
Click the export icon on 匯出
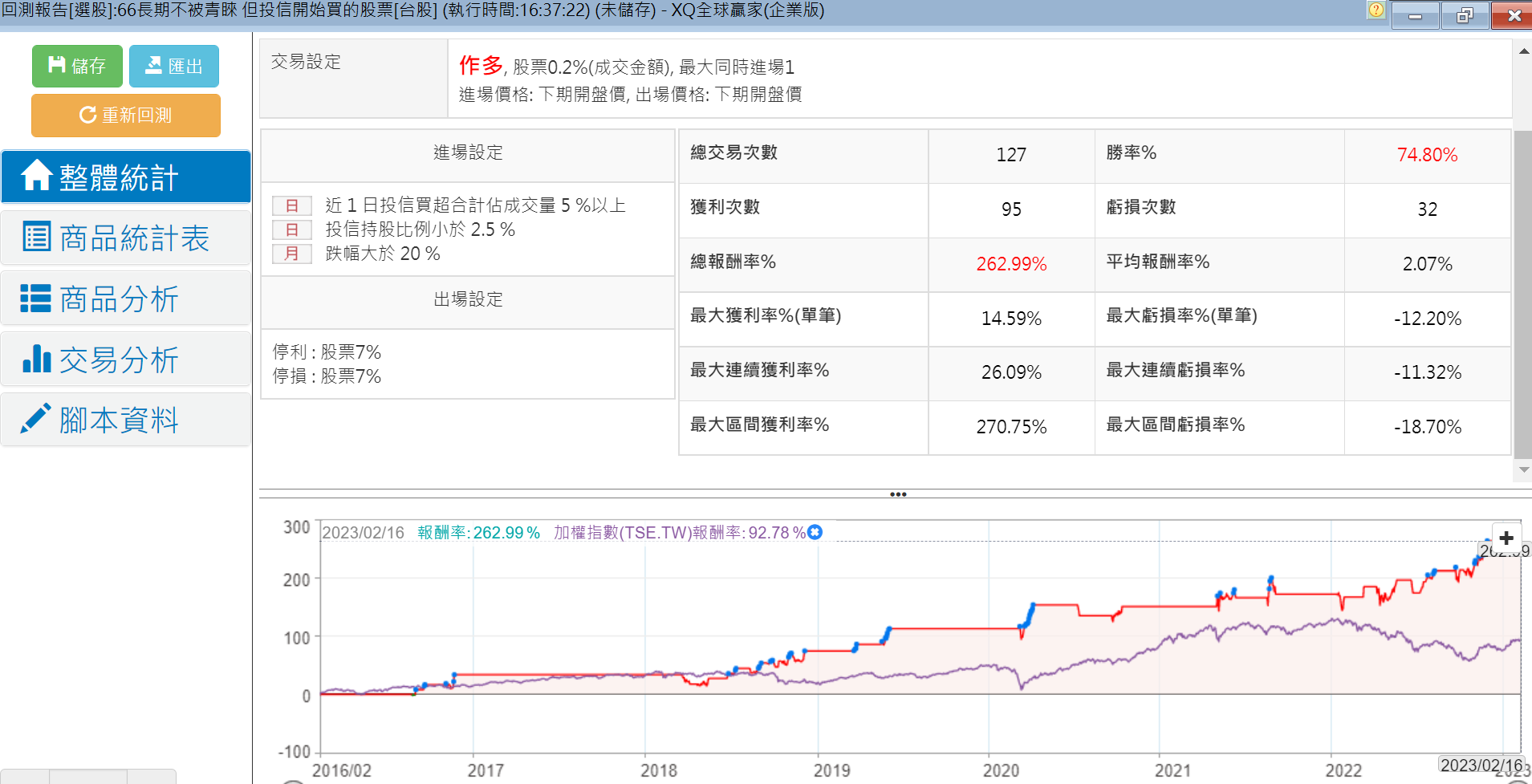tap(153, 65)
